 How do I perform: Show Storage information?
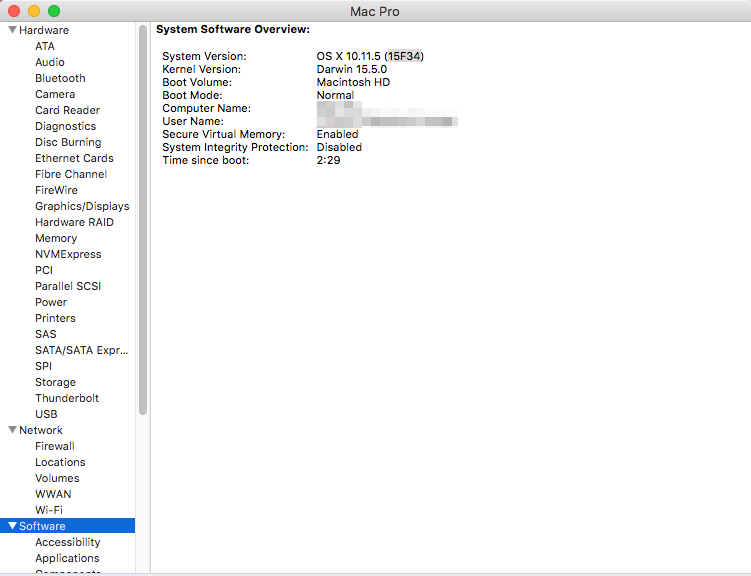tap(56, 382)
